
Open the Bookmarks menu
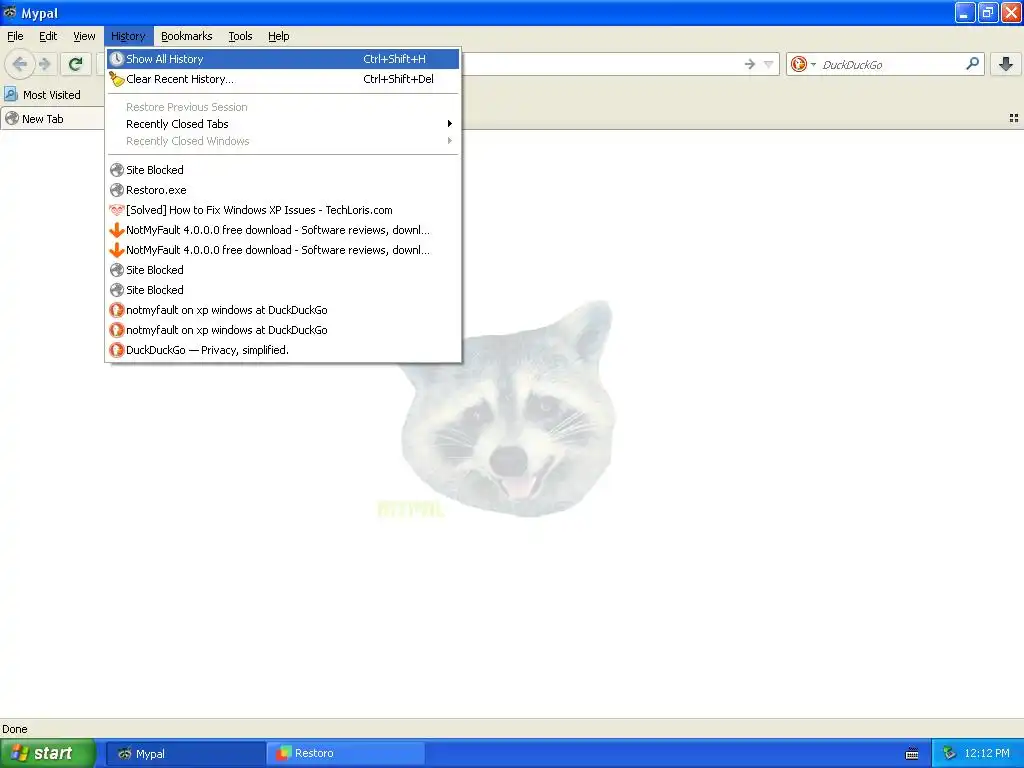coord(186,36)
